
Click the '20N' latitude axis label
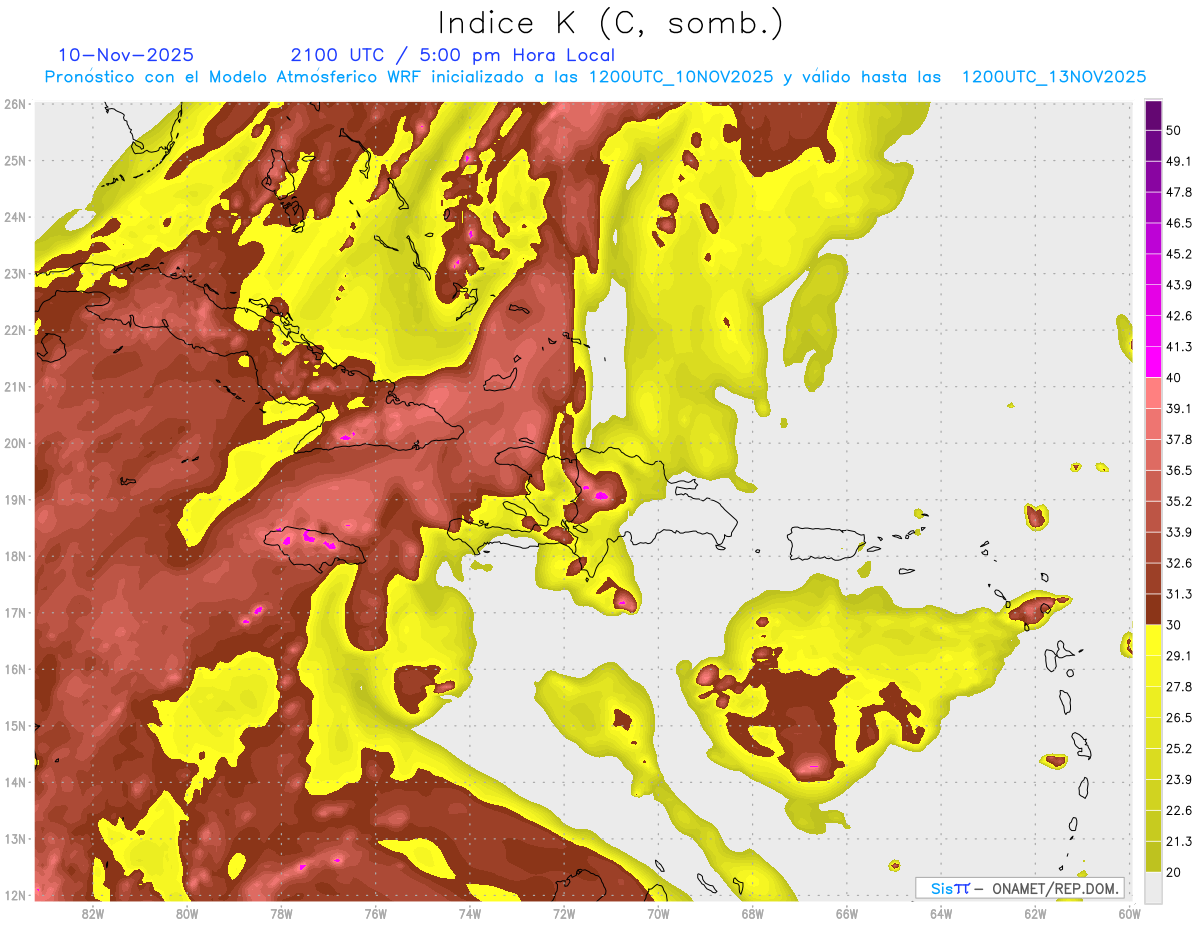point(15,443)
